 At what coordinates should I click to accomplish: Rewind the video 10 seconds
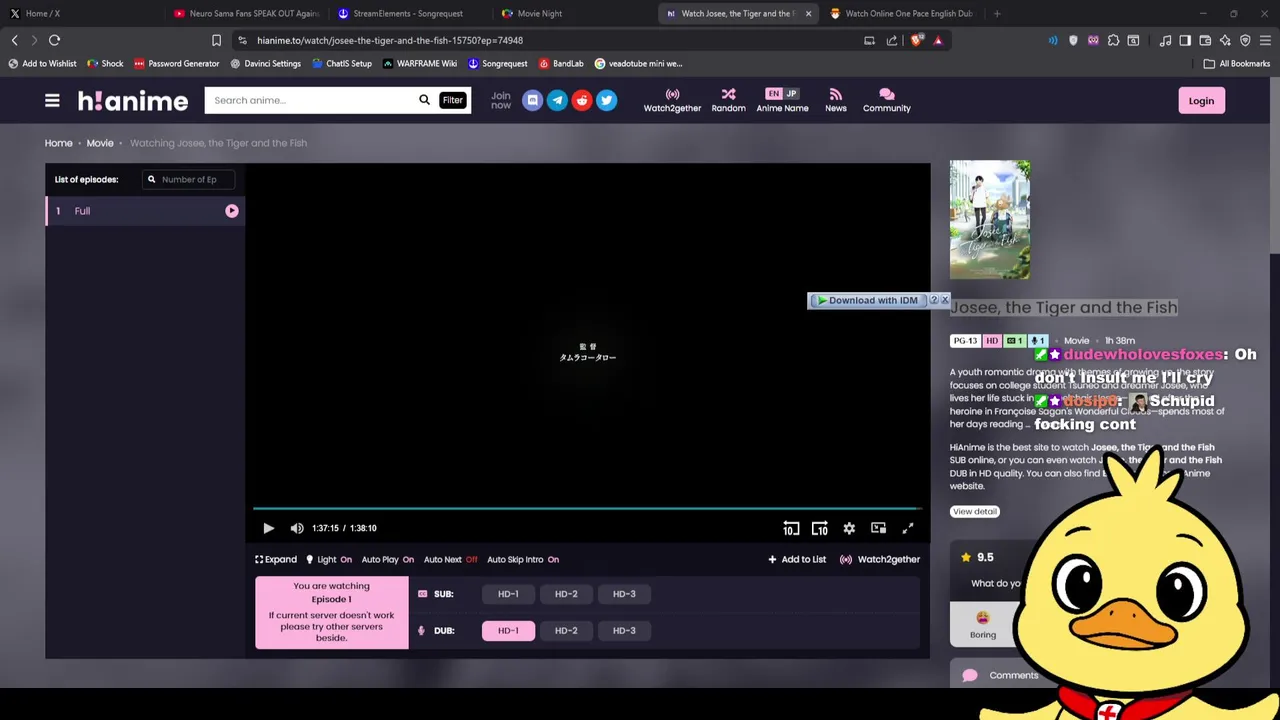coord(791,528)
